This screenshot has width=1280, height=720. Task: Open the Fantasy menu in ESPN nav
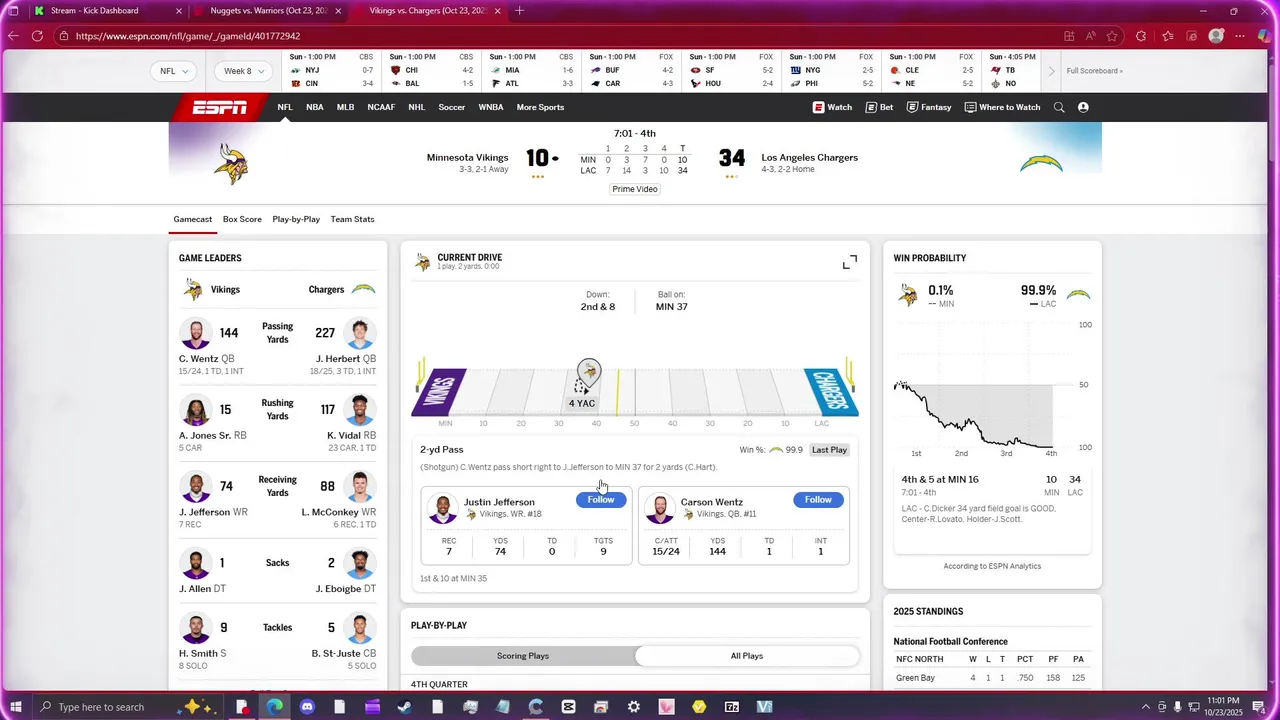click(x=929, y=107)
